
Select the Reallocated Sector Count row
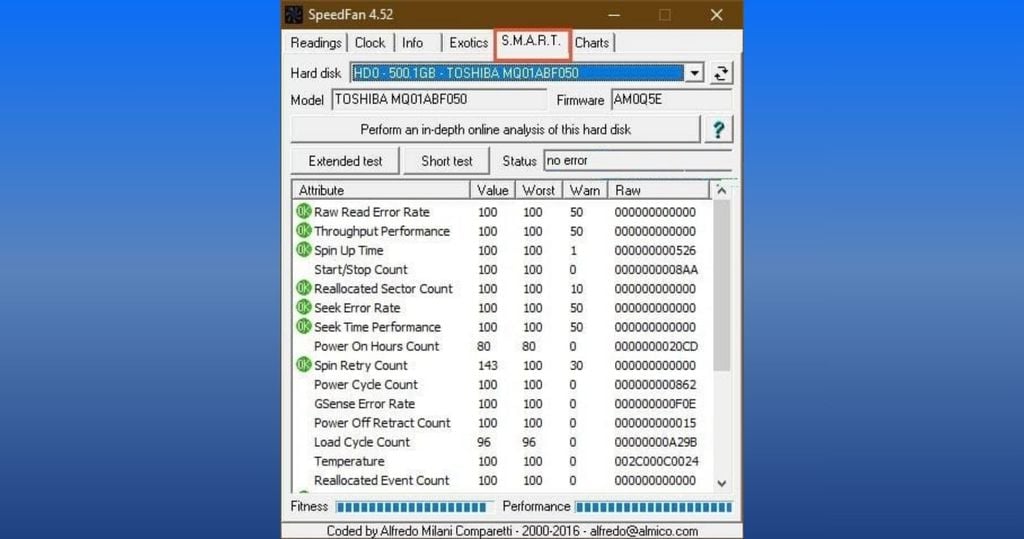pos(502,288)
